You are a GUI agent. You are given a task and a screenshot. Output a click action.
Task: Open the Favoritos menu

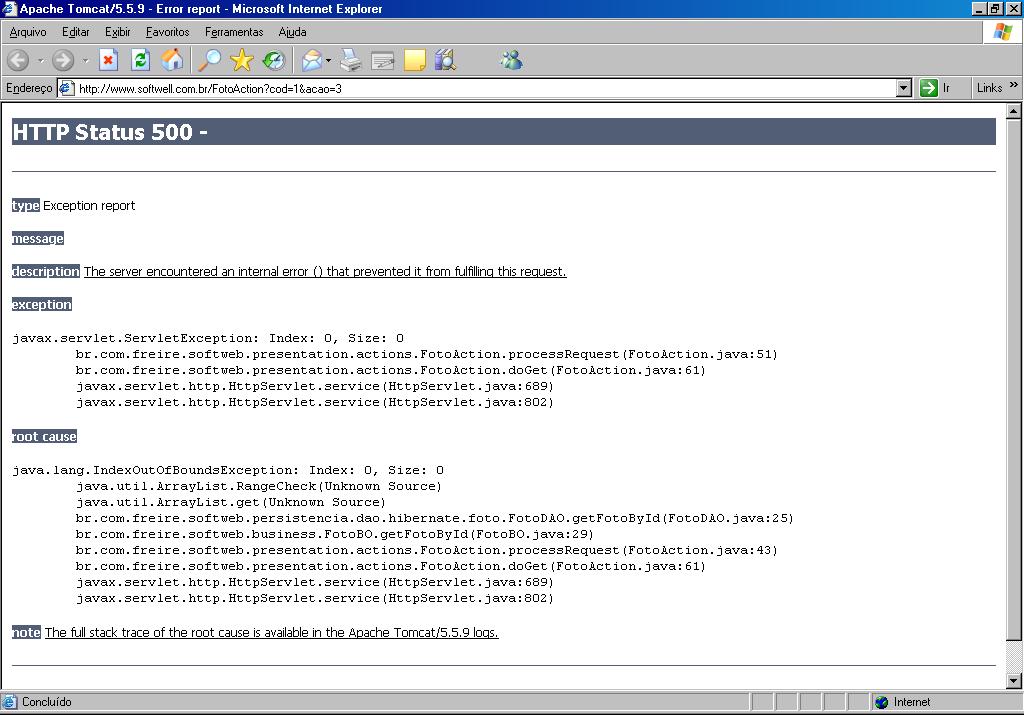167,32
